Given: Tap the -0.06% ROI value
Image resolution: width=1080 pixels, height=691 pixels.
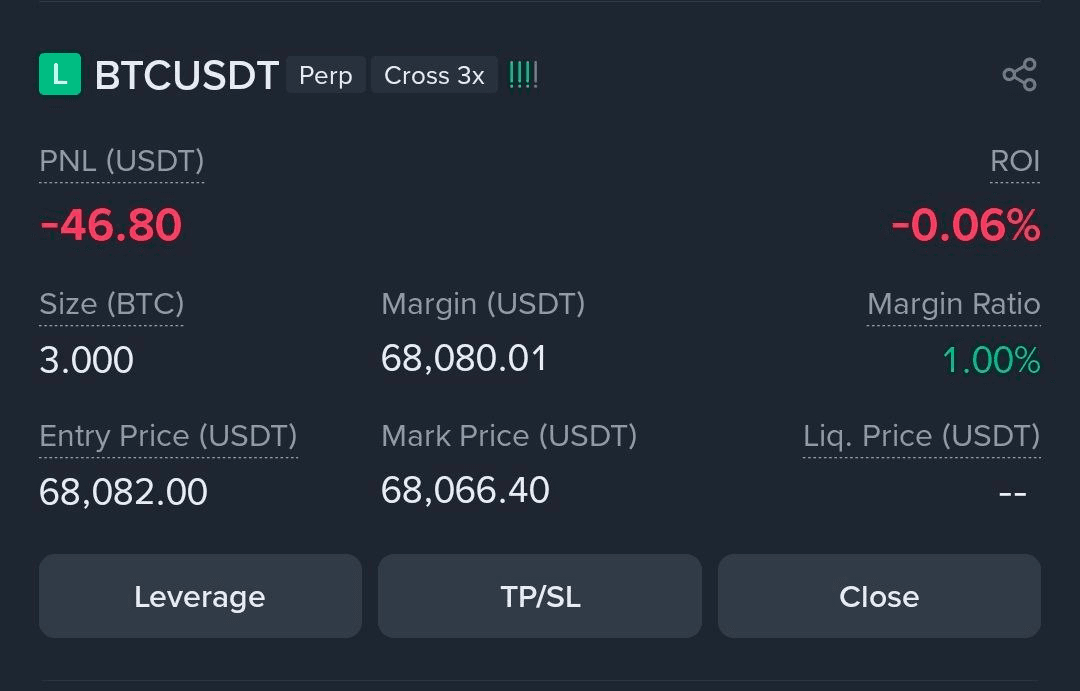Looking at the screenshot, I should [965, 226].
